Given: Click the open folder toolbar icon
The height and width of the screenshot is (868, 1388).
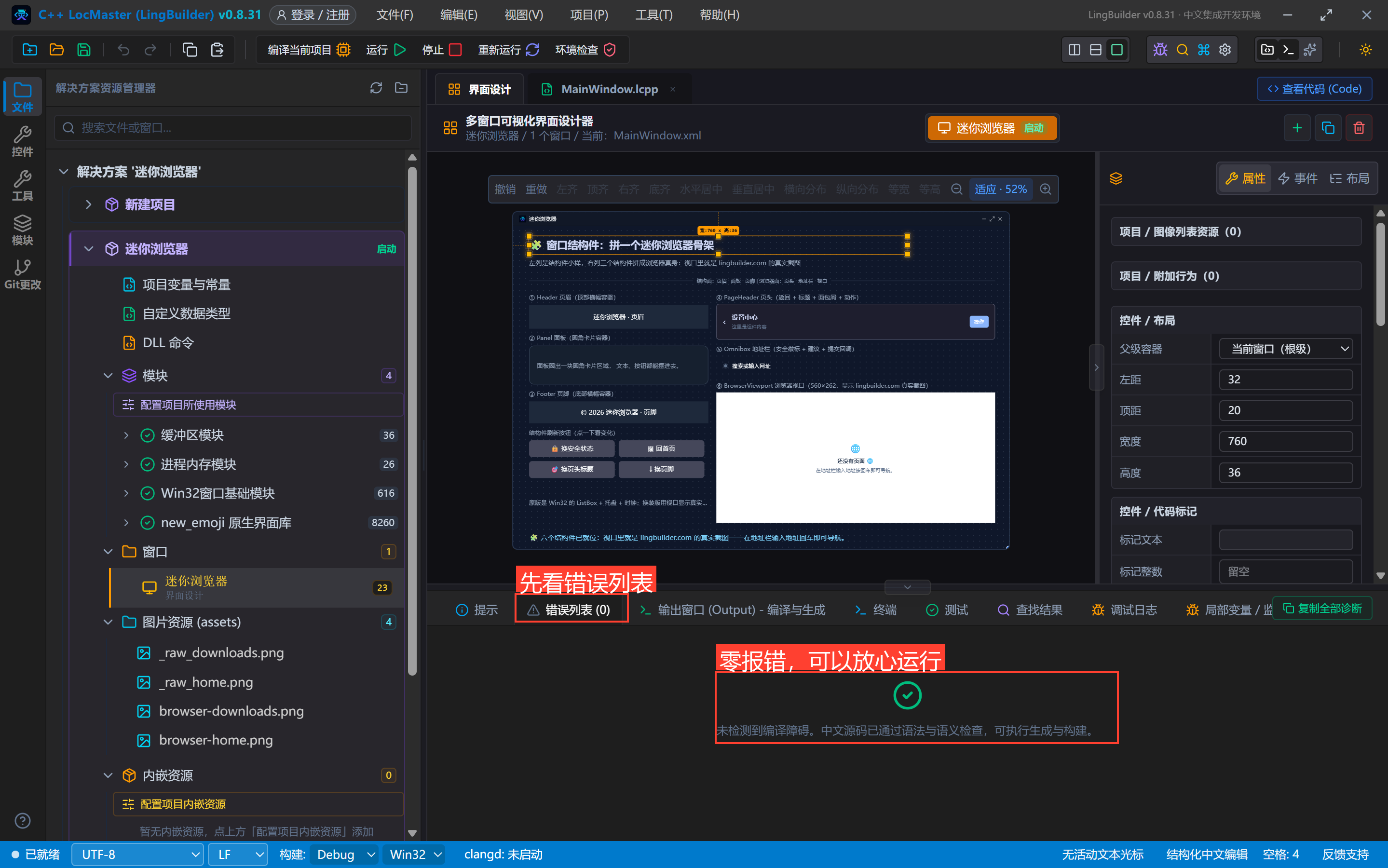Looking at the screenshot, I should [x=57, y=50].
